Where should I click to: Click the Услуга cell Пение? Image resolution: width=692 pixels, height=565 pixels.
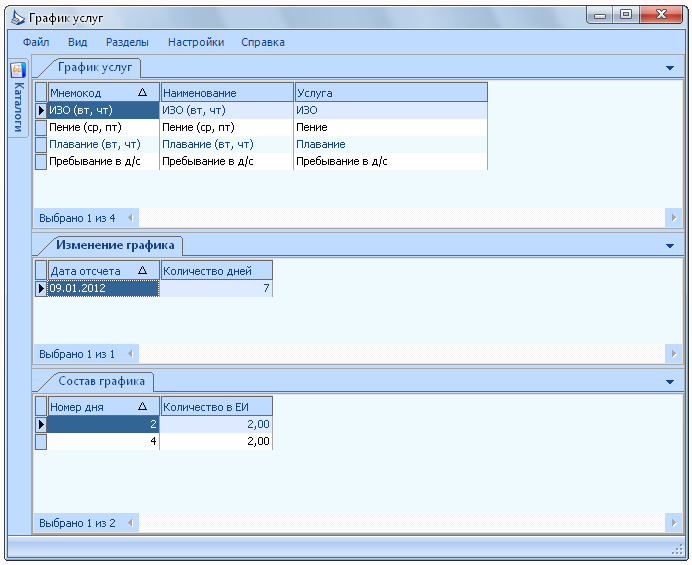(391, 128)
